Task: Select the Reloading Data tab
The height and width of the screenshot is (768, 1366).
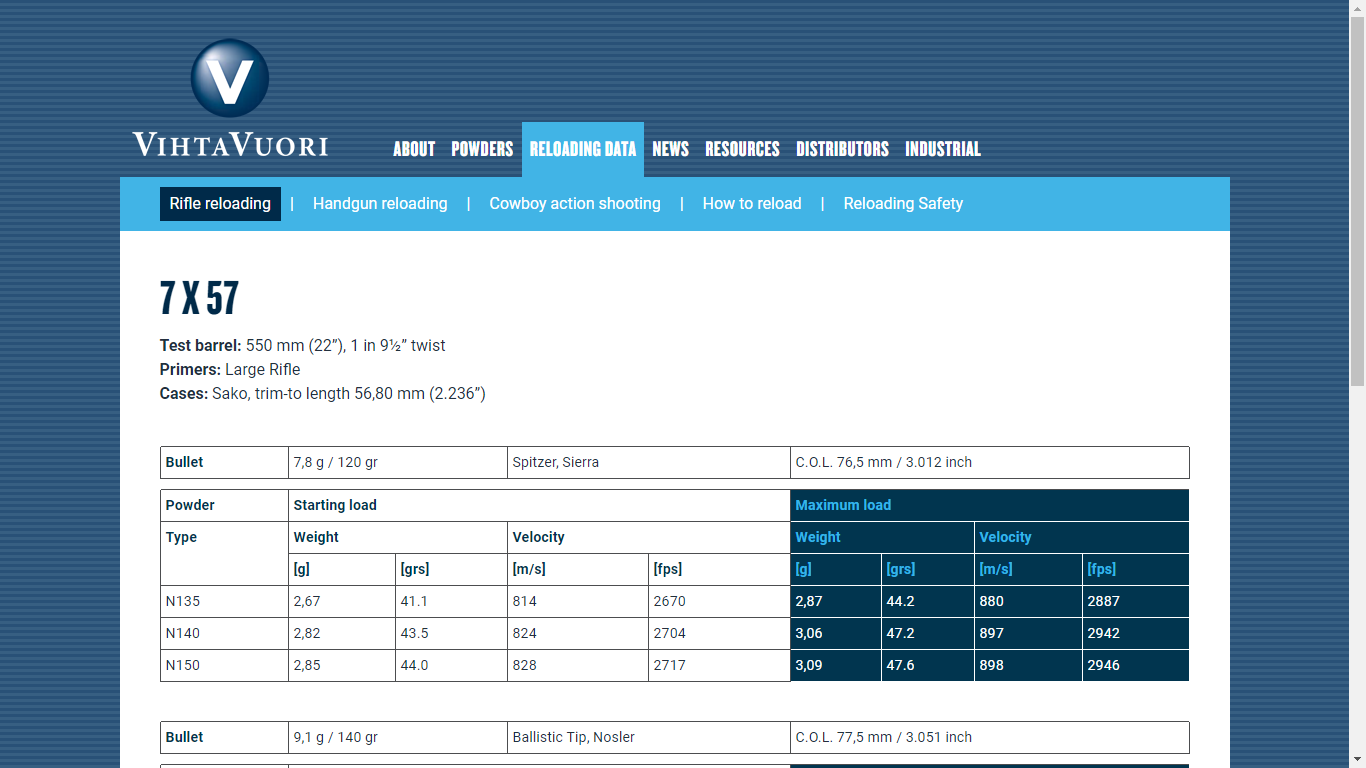Action: point(583,149)
